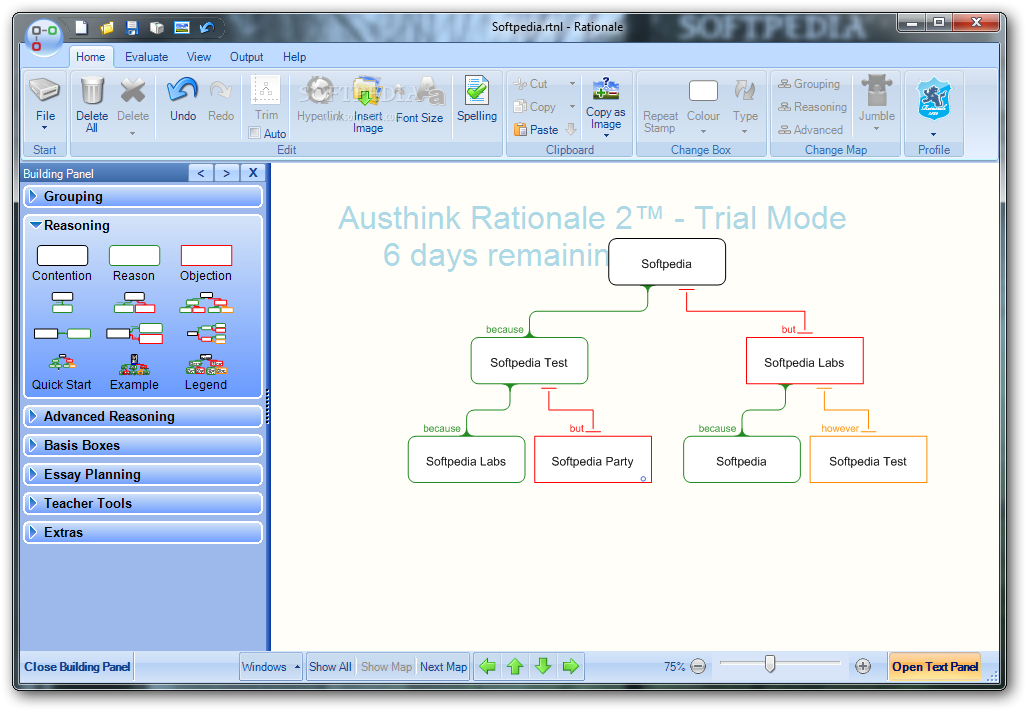Click the Delete cross icon

[x=133, y=105]
